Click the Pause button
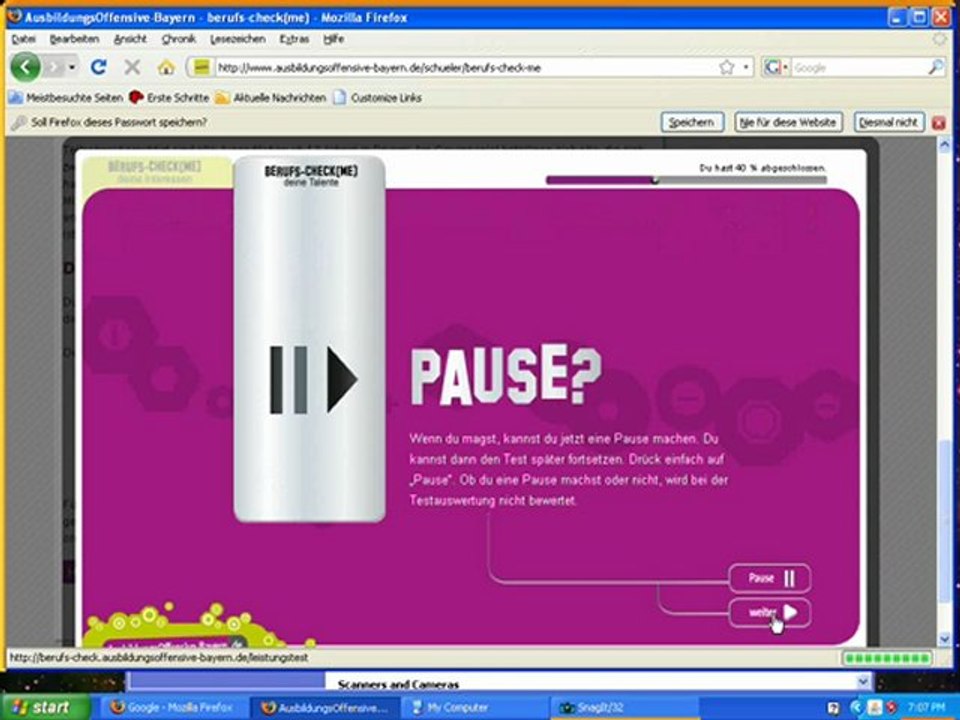The height and width of the screenshot is (720, 960). click(770, 578)
